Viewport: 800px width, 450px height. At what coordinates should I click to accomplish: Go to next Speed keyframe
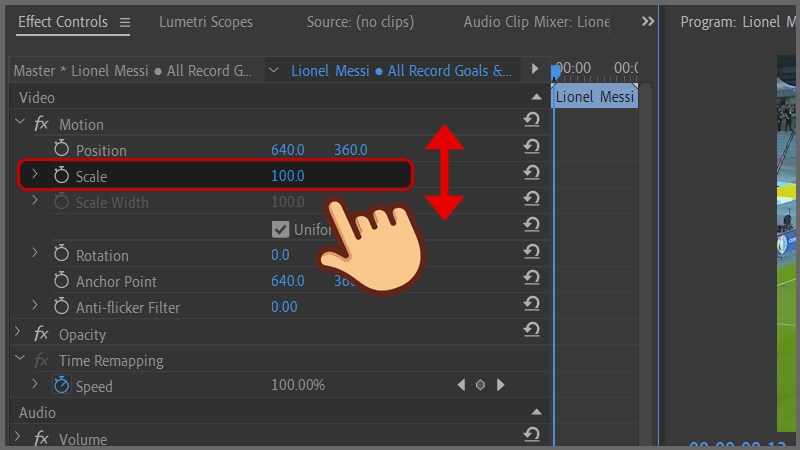click(x=500, y=385)
